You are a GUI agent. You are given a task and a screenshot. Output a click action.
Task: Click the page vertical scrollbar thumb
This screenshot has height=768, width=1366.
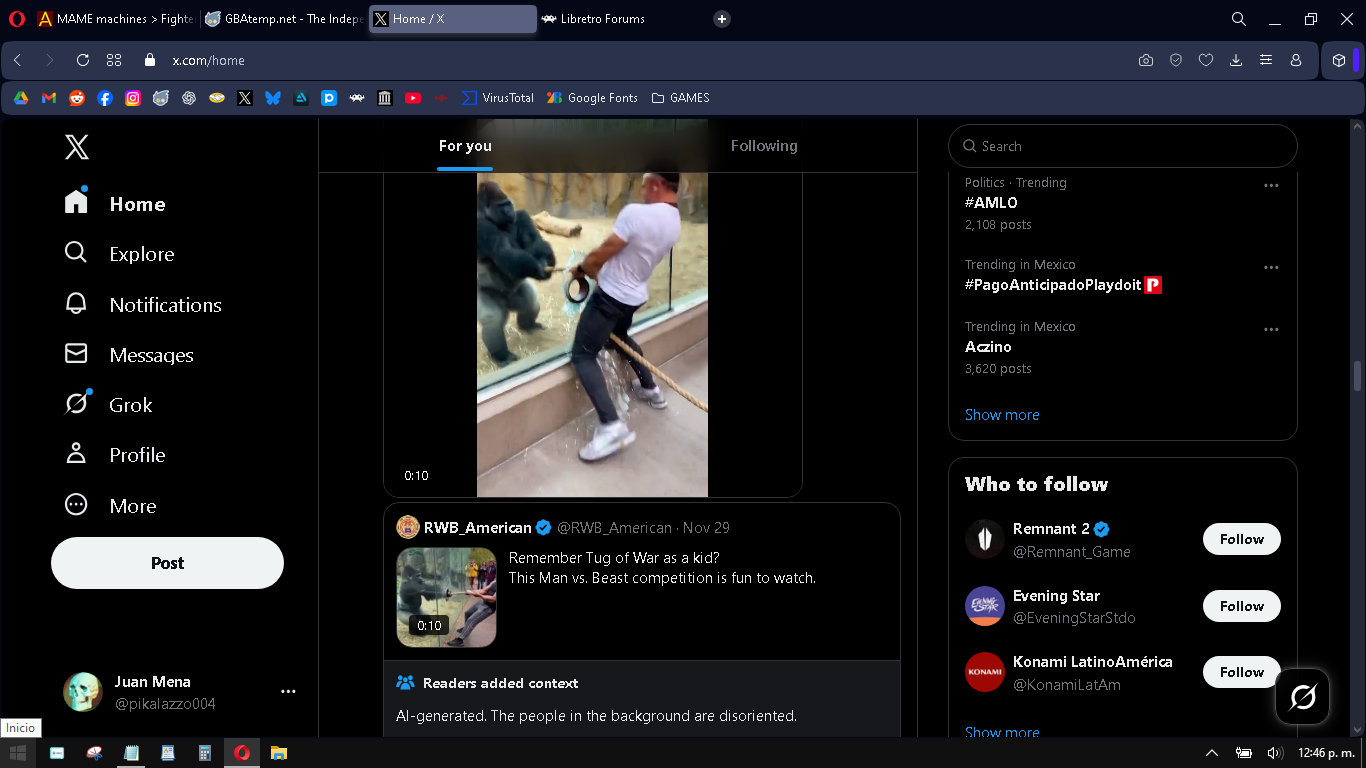pyautogui.click(x=1357, y=376)
